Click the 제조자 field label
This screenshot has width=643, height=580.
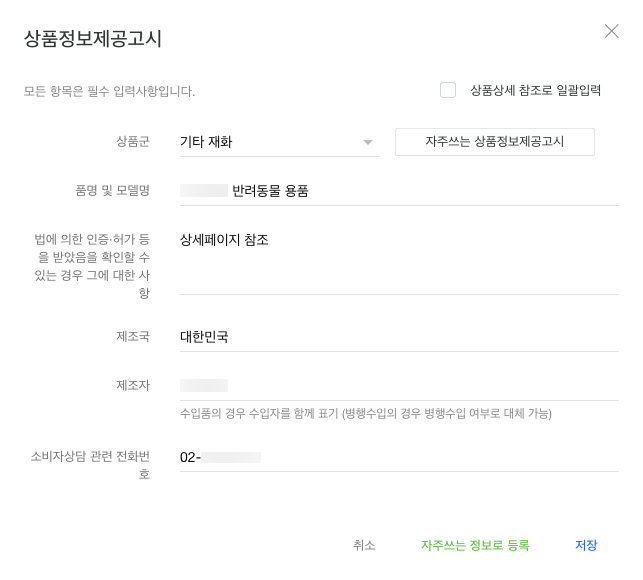[133, 385]
